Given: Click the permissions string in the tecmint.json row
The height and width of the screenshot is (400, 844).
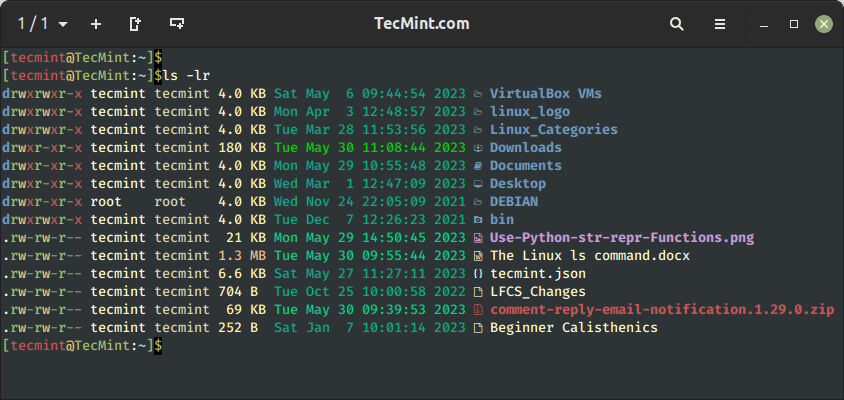Looking at the screenshot, I should click(43, 273).
